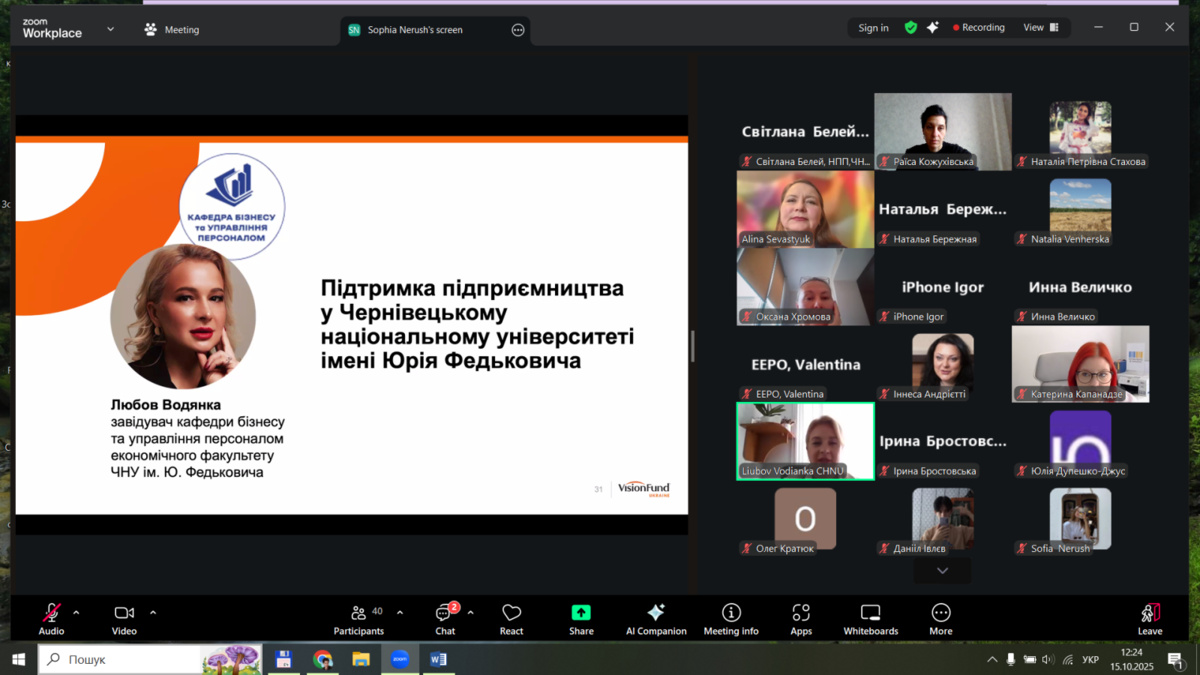Open the Whiteboards tool
Screen dimensions: 1200x675
point(870,618)
